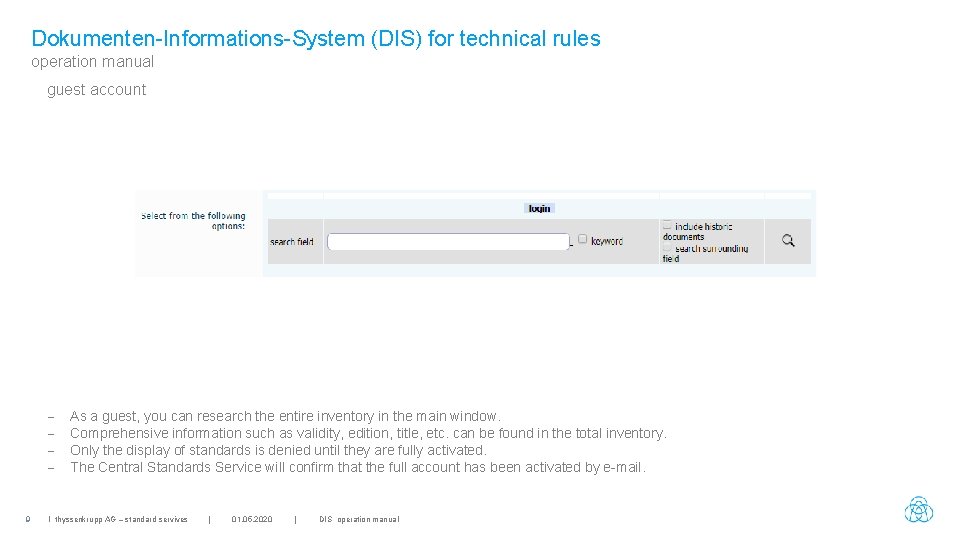This screenshot has height=540, width=960.
Task: Enable the keyword checkbox
Action: point(582,239)
